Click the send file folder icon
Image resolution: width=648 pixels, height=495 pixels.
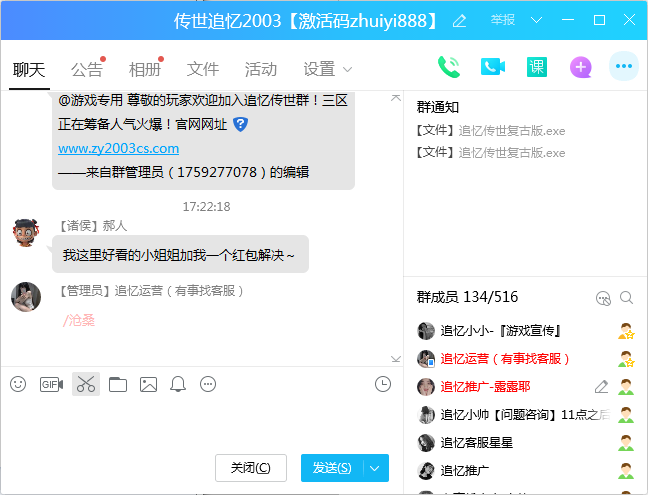click(x=118, y=384)
